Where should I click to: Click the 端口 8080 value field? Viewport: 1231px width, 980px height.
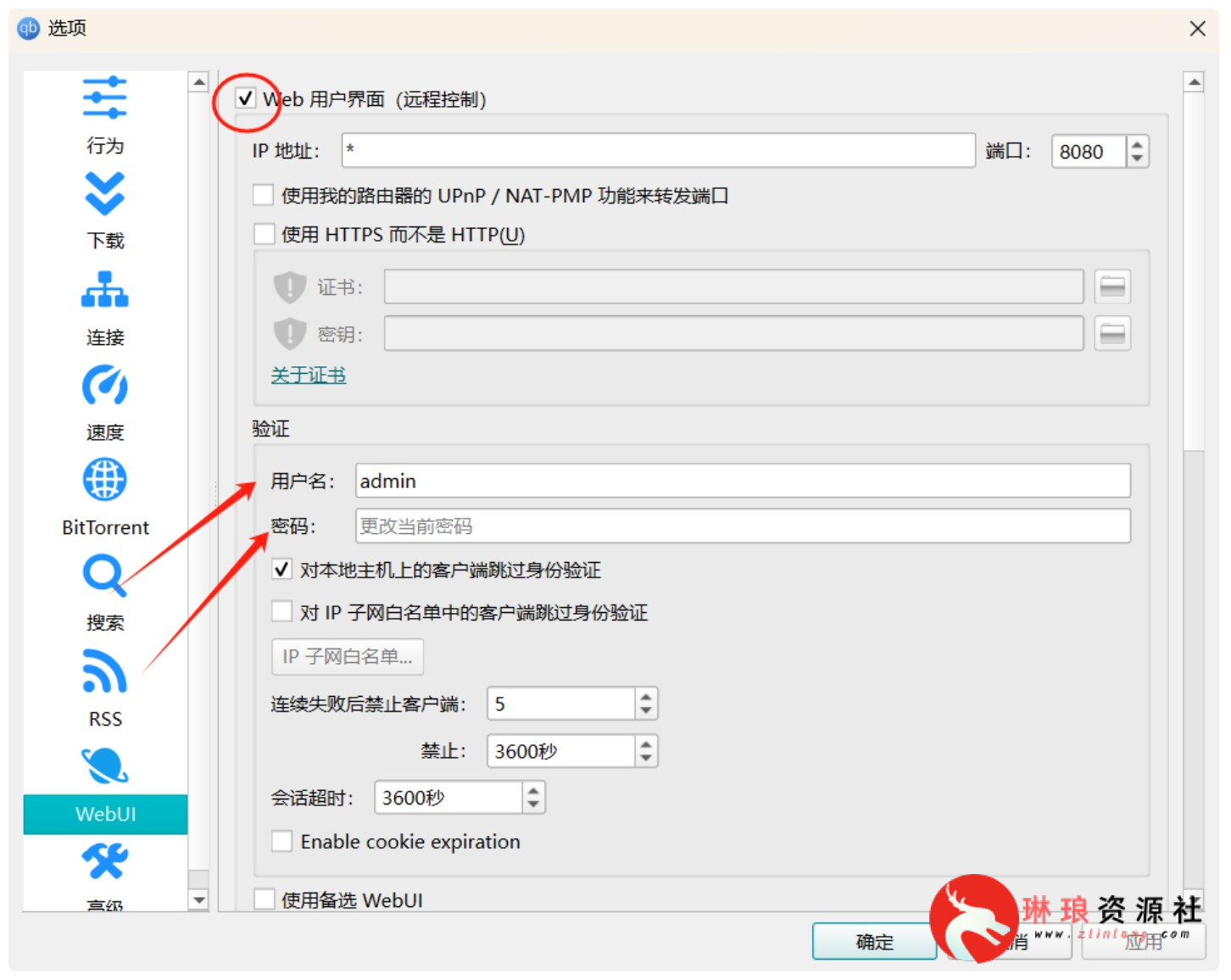(x=1089, y=152)
